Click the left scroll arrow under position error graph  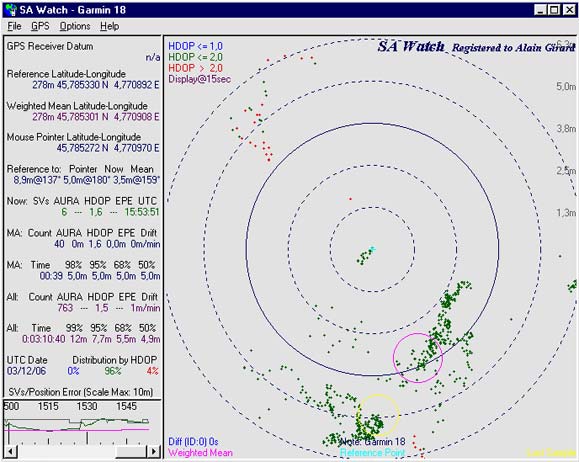click(10, 451)
